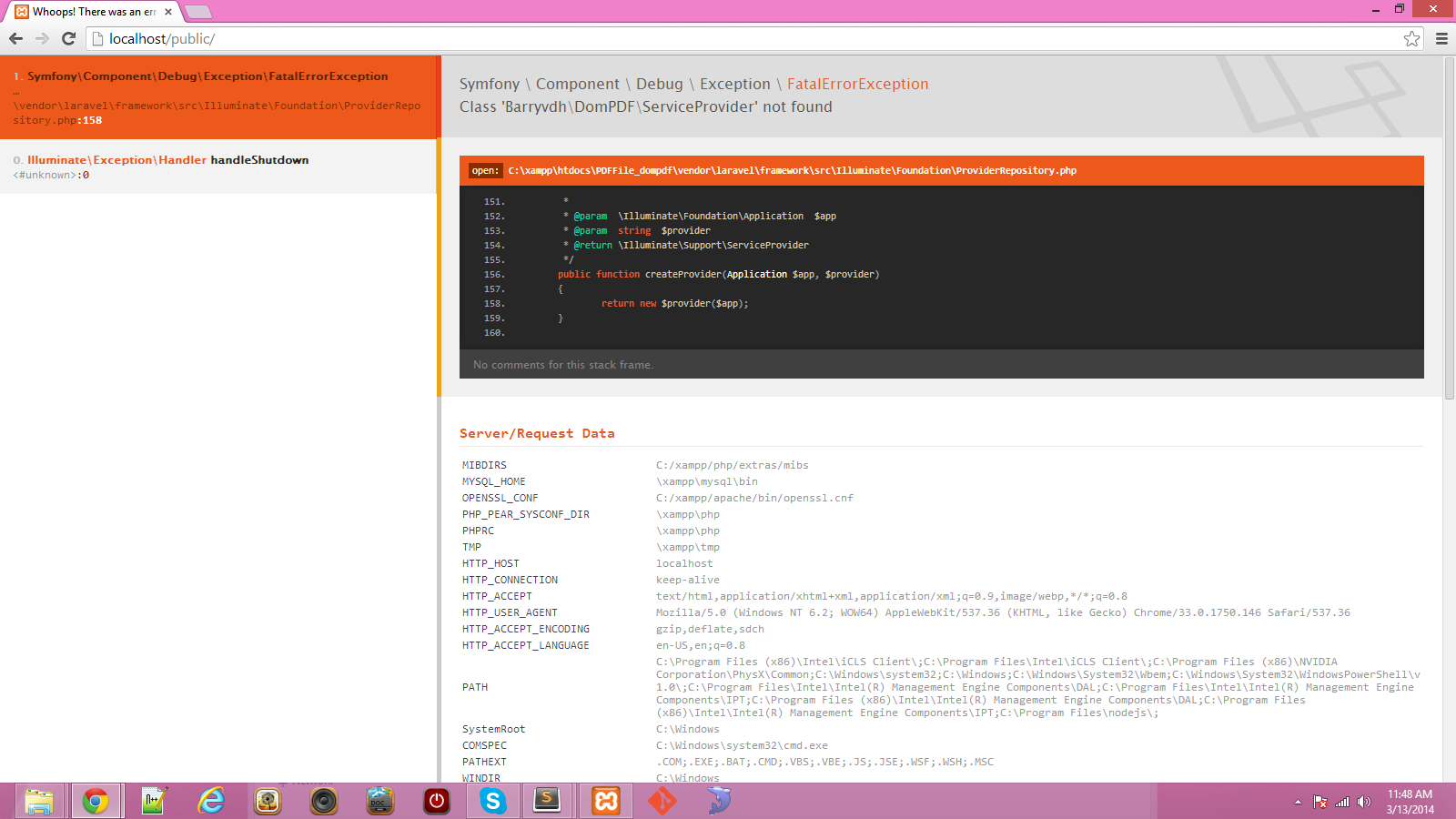
Task: Click the HTTP_ACCEPT_LANGUAGE row label
Action: click(x=526, y=645)
